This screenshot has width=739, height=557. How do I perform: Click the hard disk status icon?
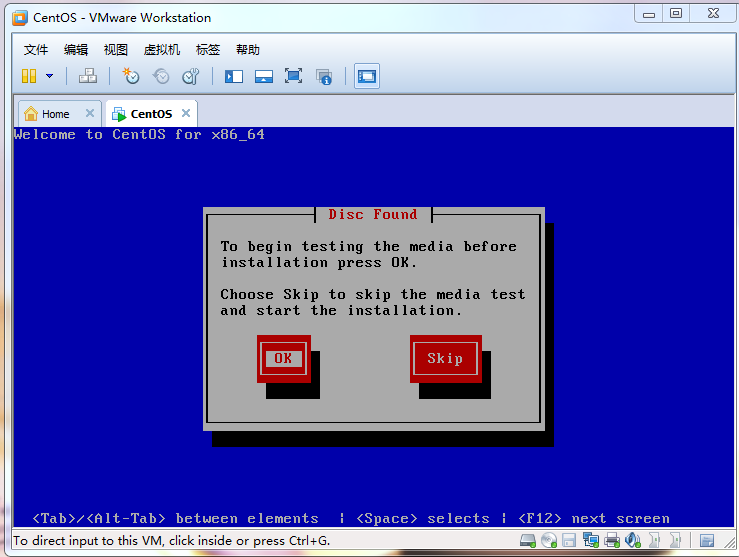click(528, 541)
